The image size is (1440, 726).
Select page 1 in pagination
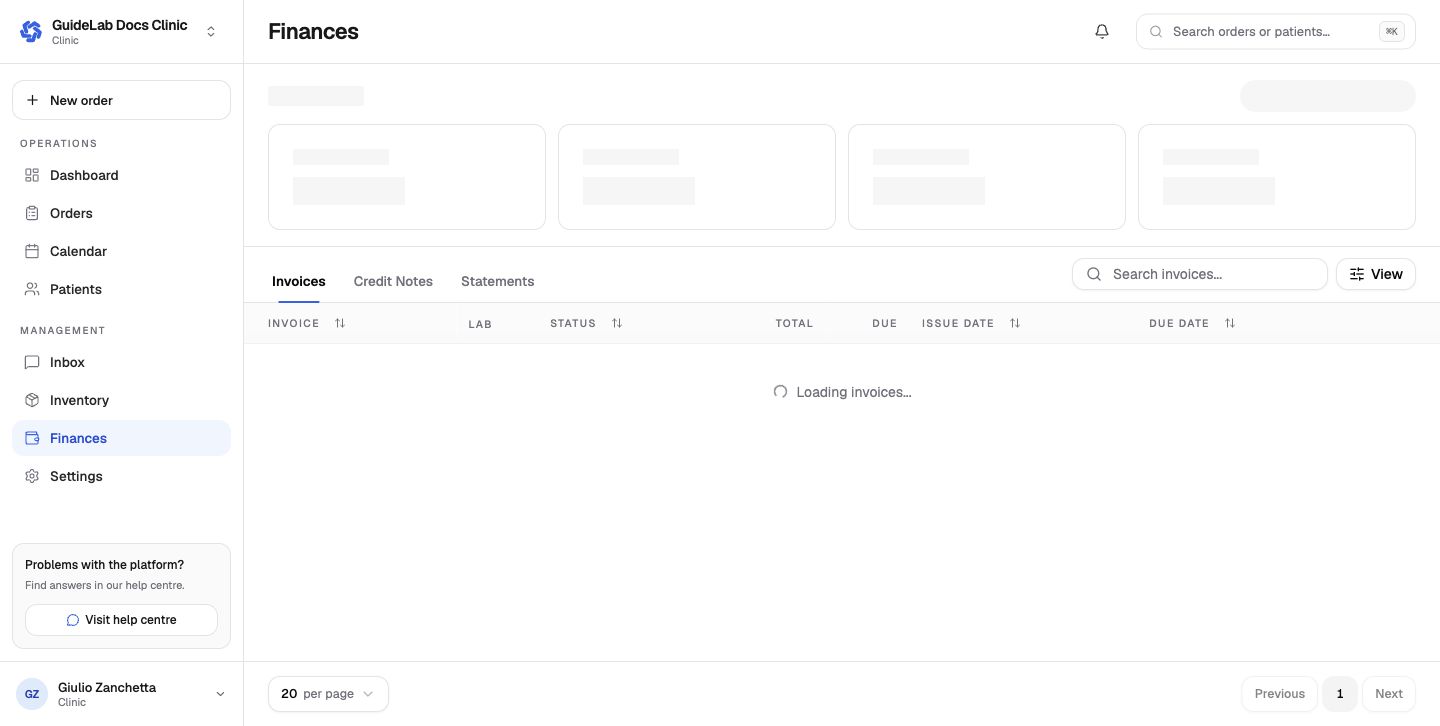(1340, 694)
